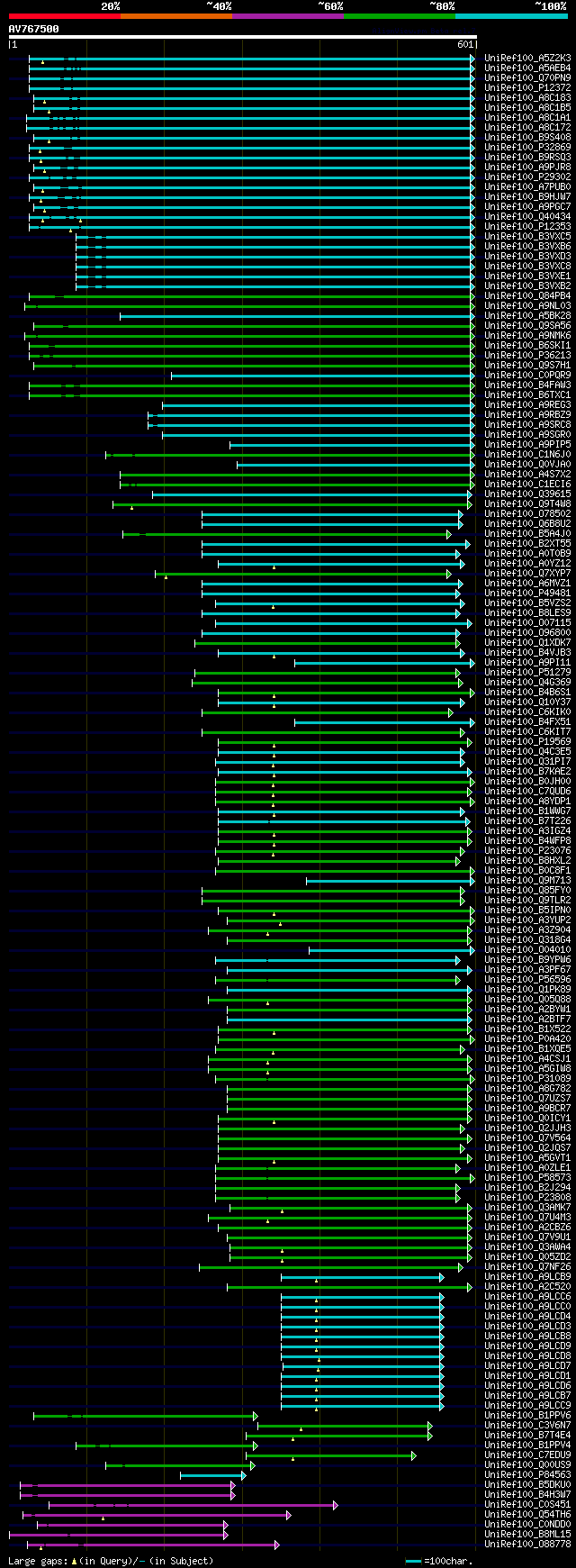Screen dimensions: 576x1568
Task: Open hit UniRef100_Q70PN9
Action: coord(527,78)
